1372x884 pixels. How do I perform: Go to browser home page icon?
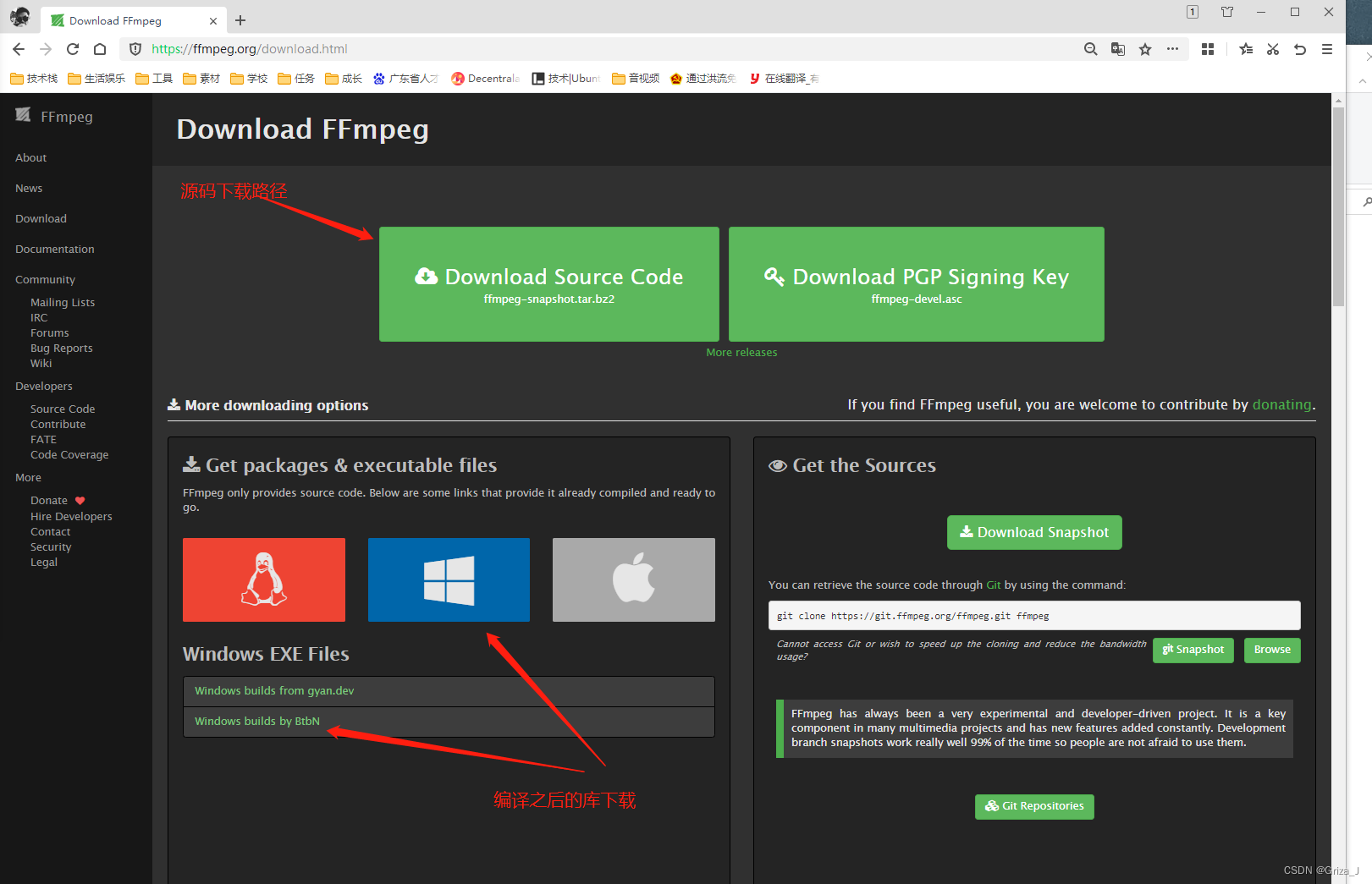coord(100,49)
